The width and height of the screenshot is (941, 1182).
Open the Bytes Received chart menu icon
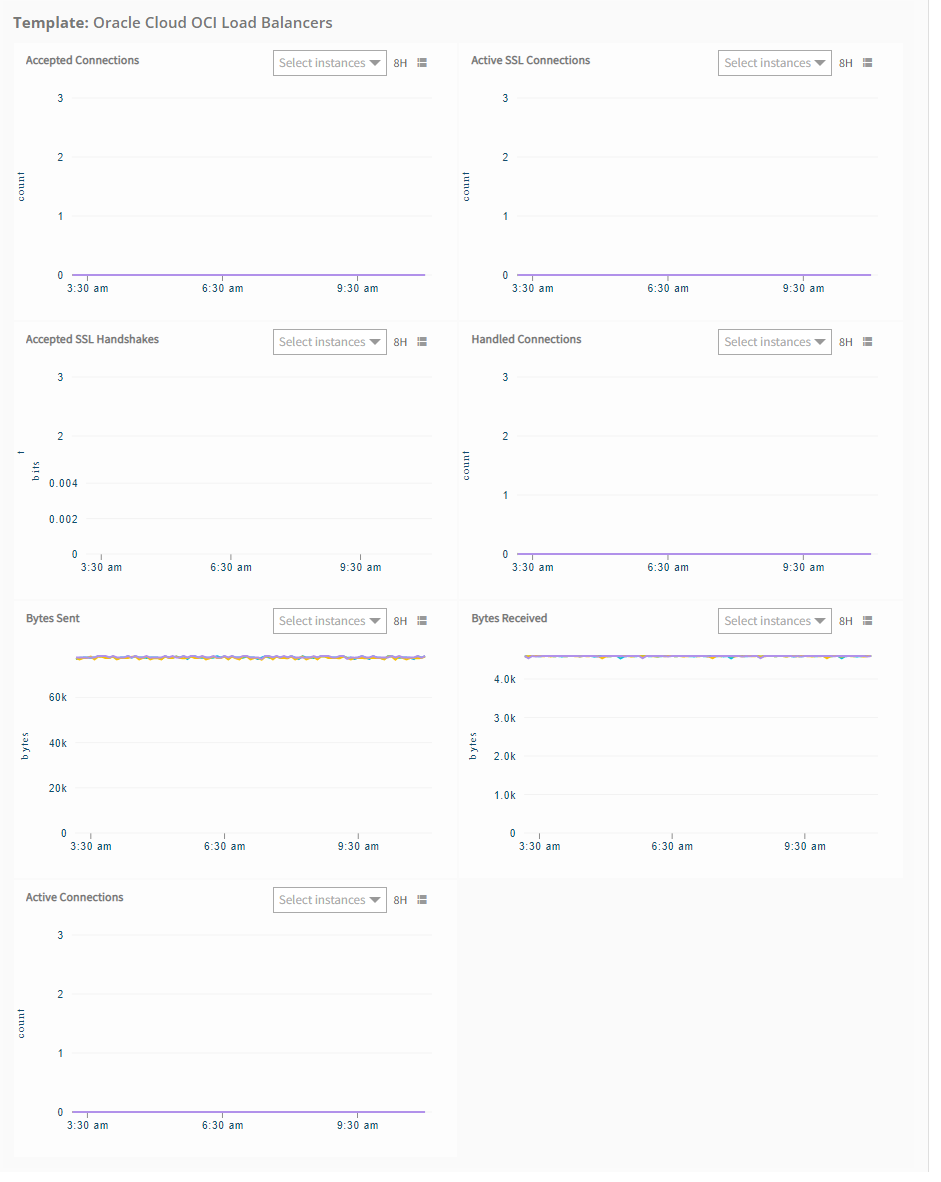[x=867, y=621]
